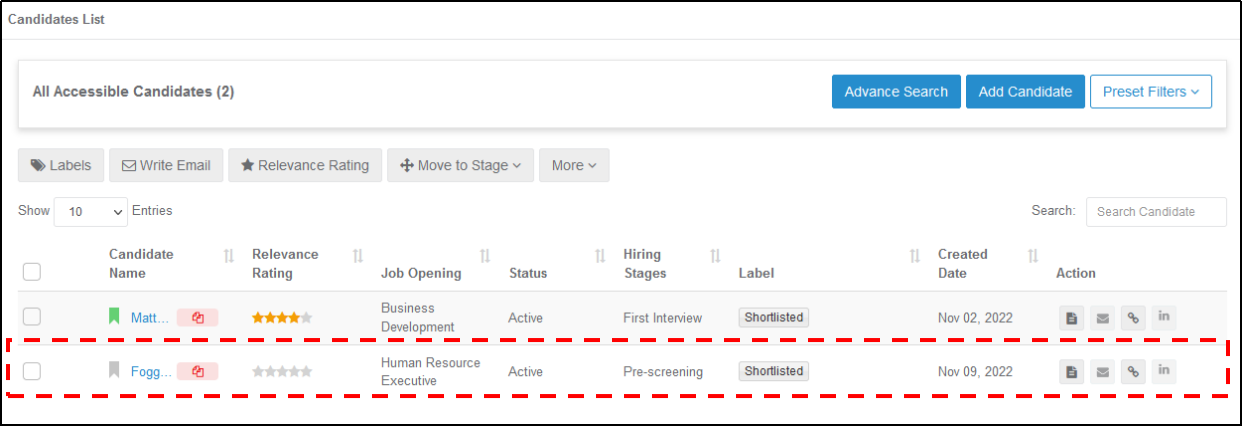Click empty star rating in Fogg row
1243x427 pixels.
pos(282,371)
